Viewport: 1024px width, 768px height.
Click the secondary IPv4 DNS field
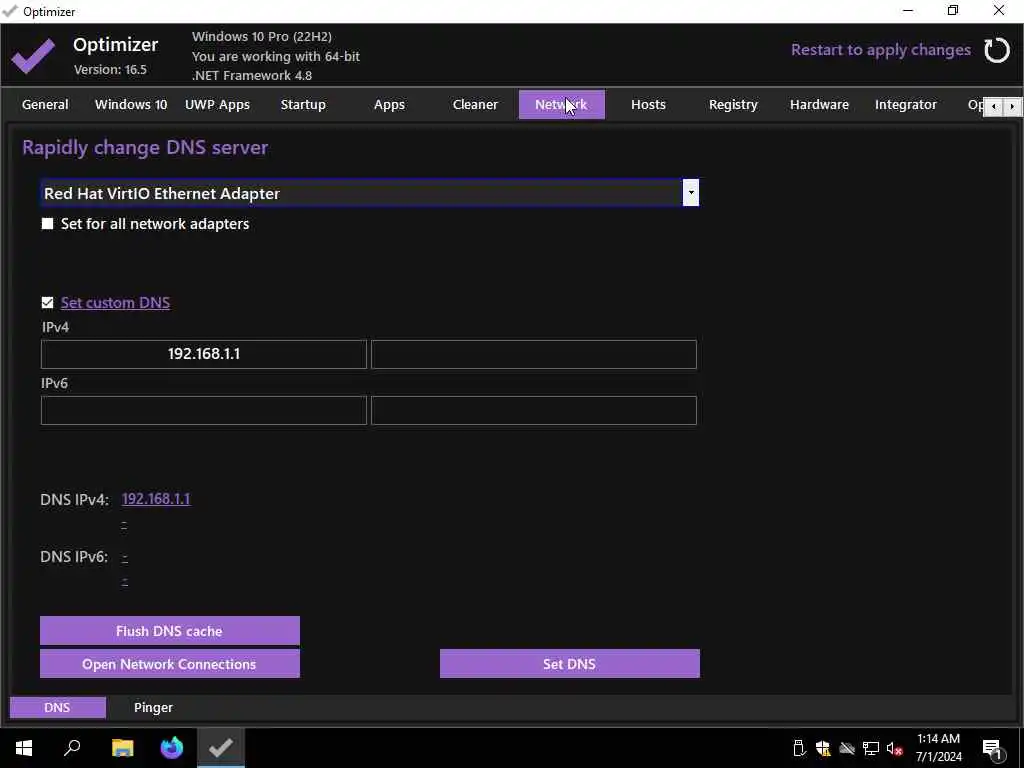tap(534, 354)
